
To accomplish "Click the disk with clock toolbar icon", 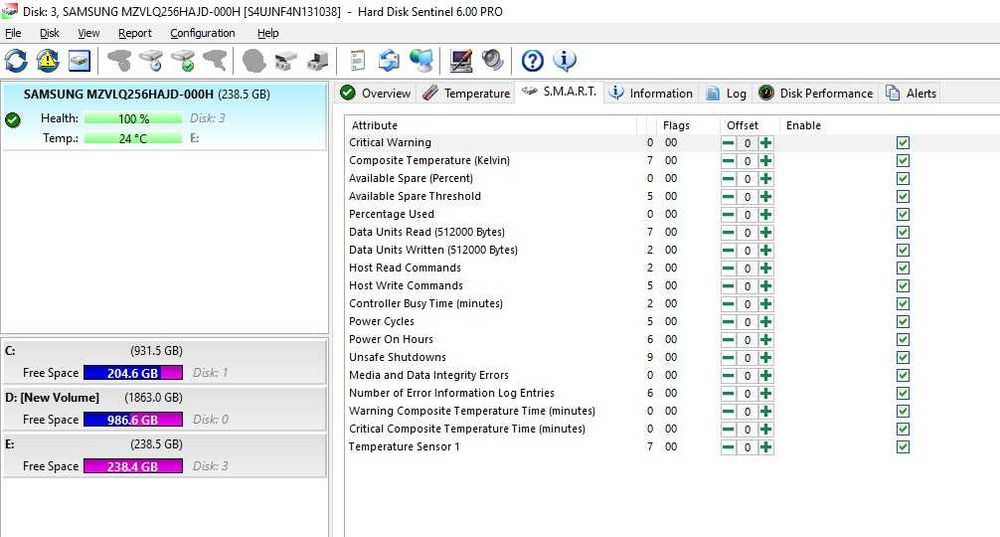I will (151, 61).
